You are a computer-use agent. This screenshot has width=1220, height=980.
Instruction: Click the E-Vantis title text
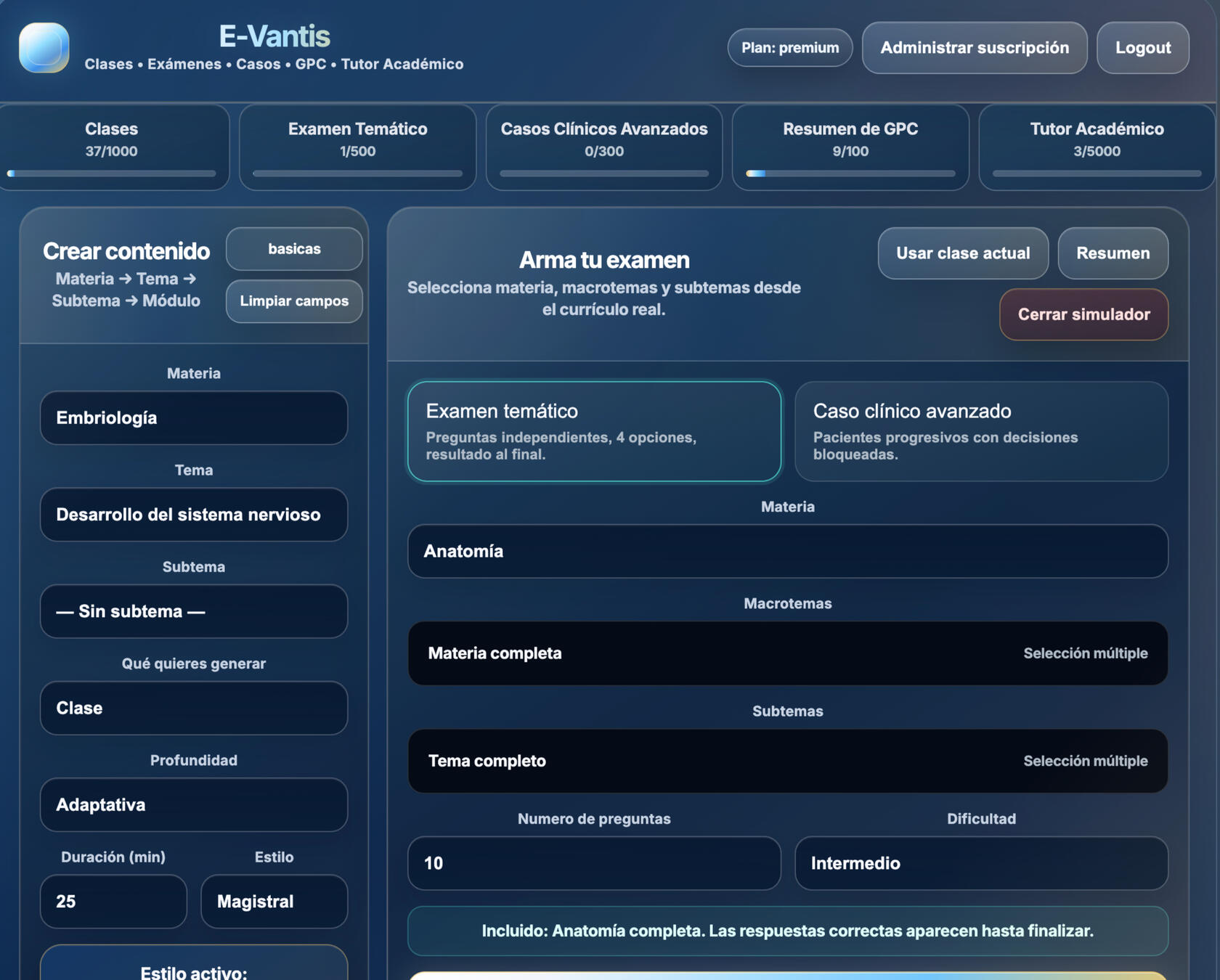[x=274, y=36]
